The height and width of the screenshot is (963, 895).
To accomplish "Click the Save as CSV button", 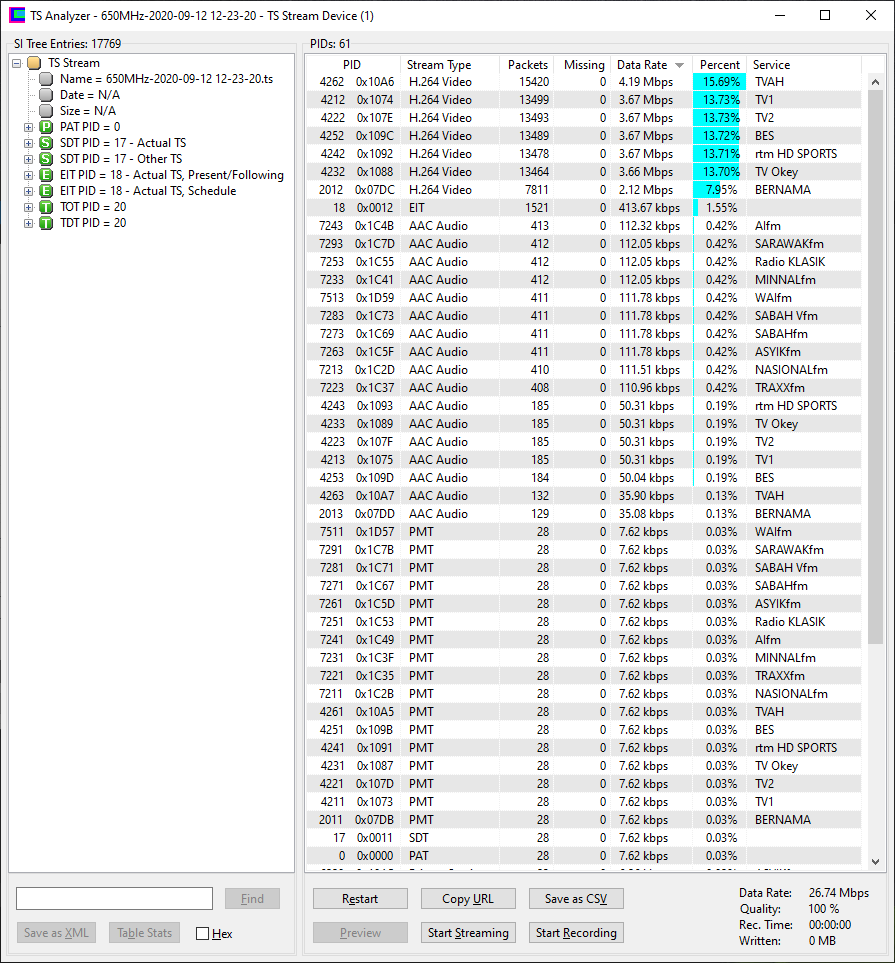I will [x=576, y=898].
